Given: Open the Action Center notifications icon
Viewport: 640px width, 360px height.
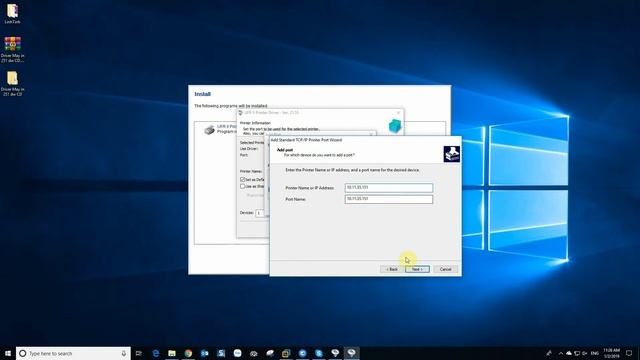Looking at the screenshot, I should (x=629, y=353).
